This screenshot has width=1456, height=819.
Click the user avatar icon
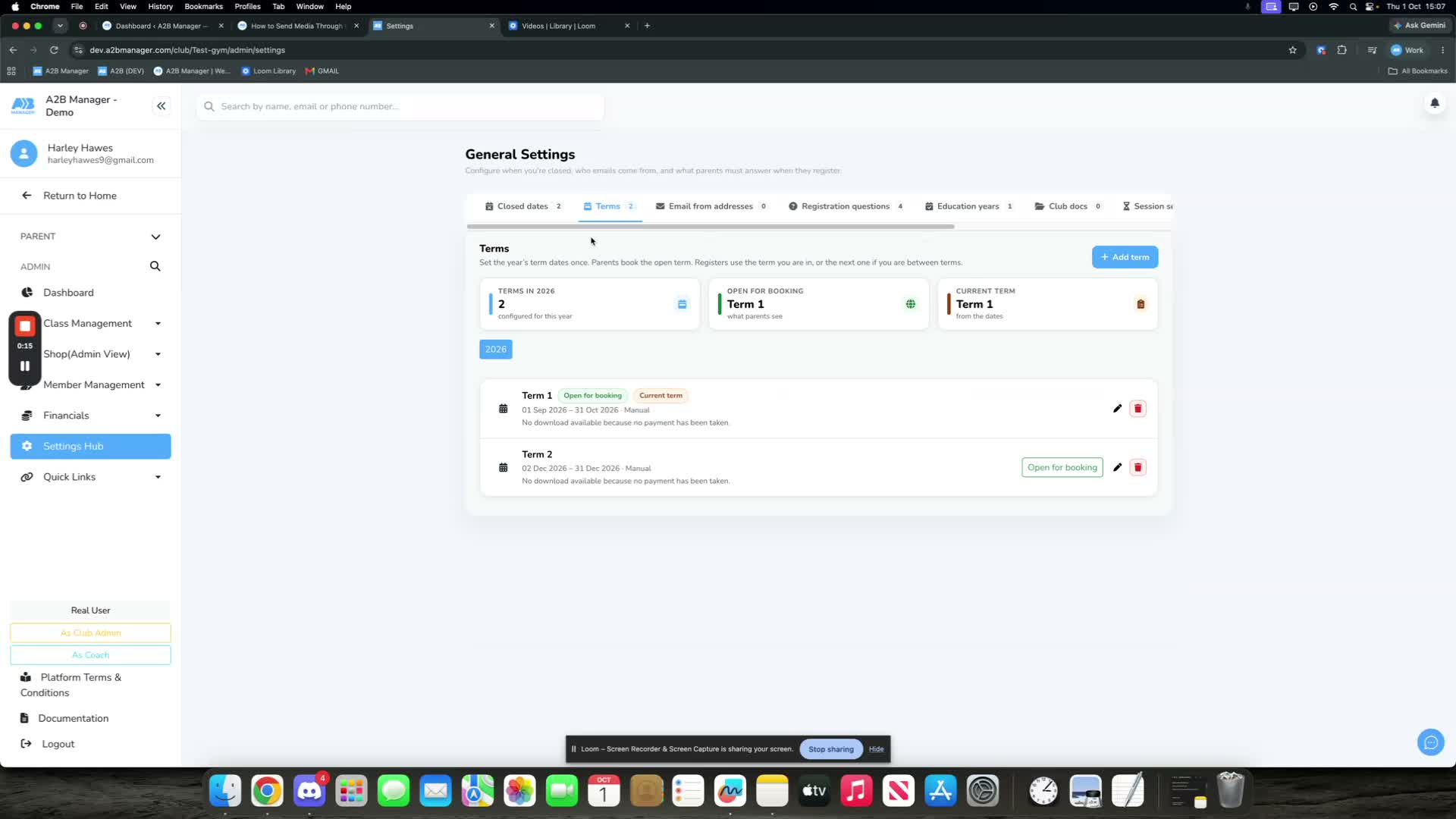point(24,154)
